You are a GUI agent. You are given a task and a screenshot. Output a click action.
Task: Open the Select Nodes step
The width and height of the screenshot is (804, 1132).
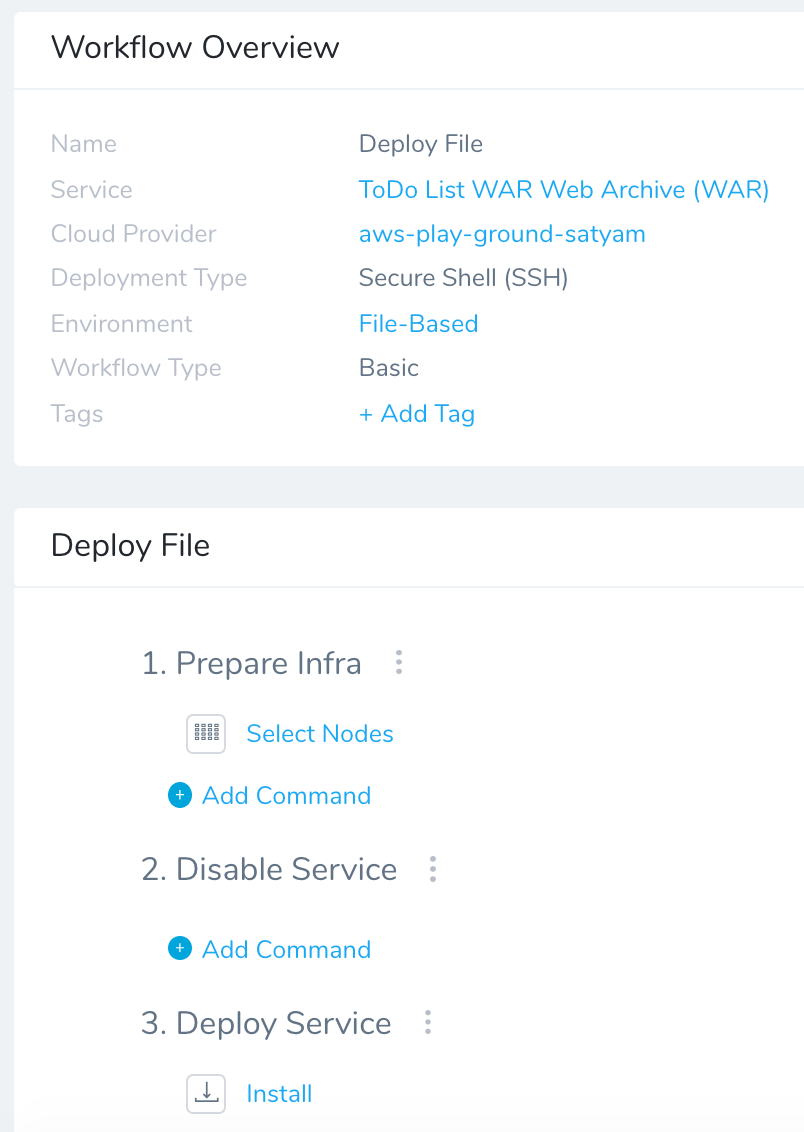tap(320, 733)
